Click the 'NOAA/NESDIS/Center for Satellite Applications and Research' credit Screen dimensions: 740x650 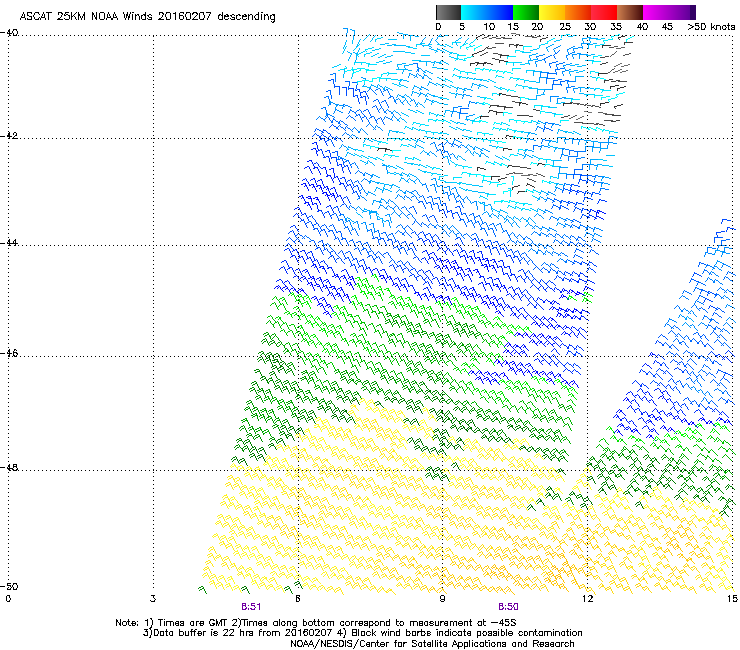[x=432, y=644]
